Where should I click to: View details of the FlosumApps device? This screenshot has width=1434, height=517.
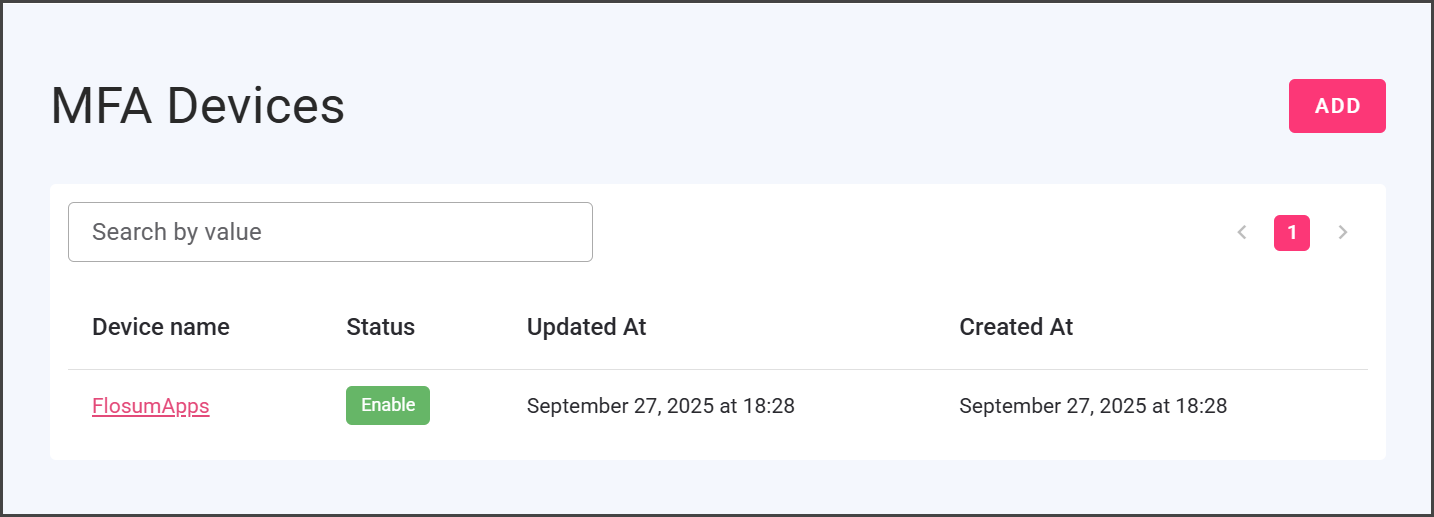pos(150,406)
